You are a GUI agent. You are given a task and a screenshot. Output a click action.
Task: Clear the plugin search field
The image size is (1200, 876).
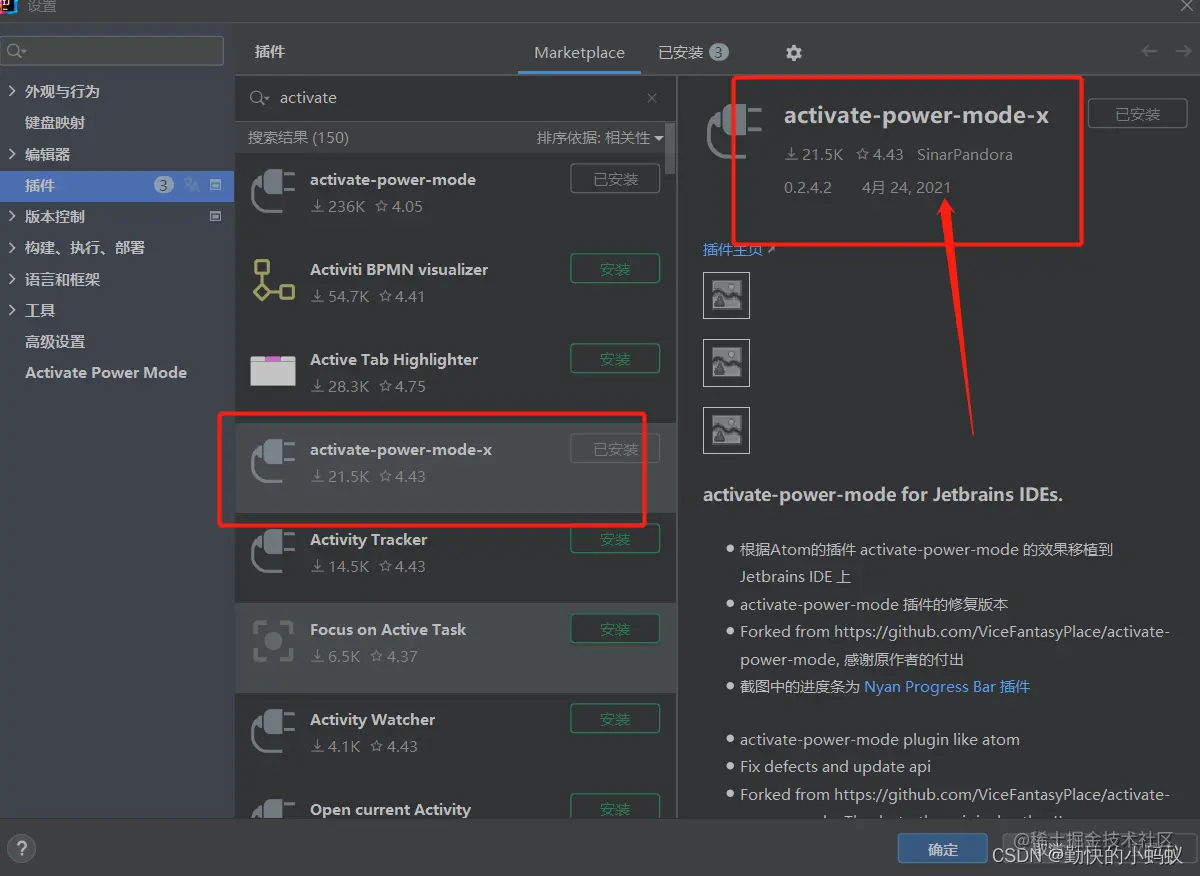click(x=652, y=98)
